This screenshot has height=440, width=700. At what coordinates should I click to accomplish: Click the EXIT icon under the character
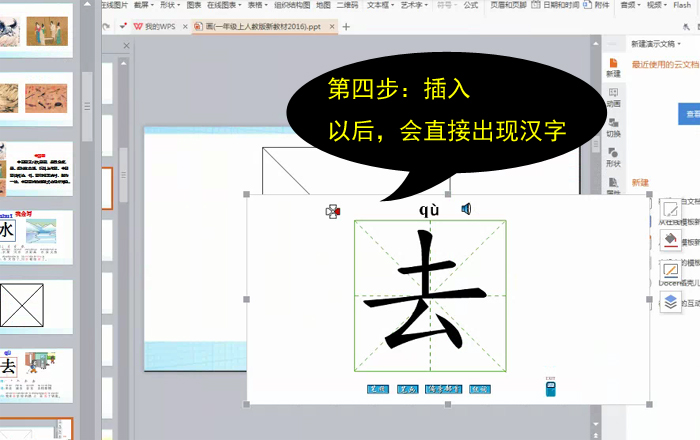pos(550,387)
